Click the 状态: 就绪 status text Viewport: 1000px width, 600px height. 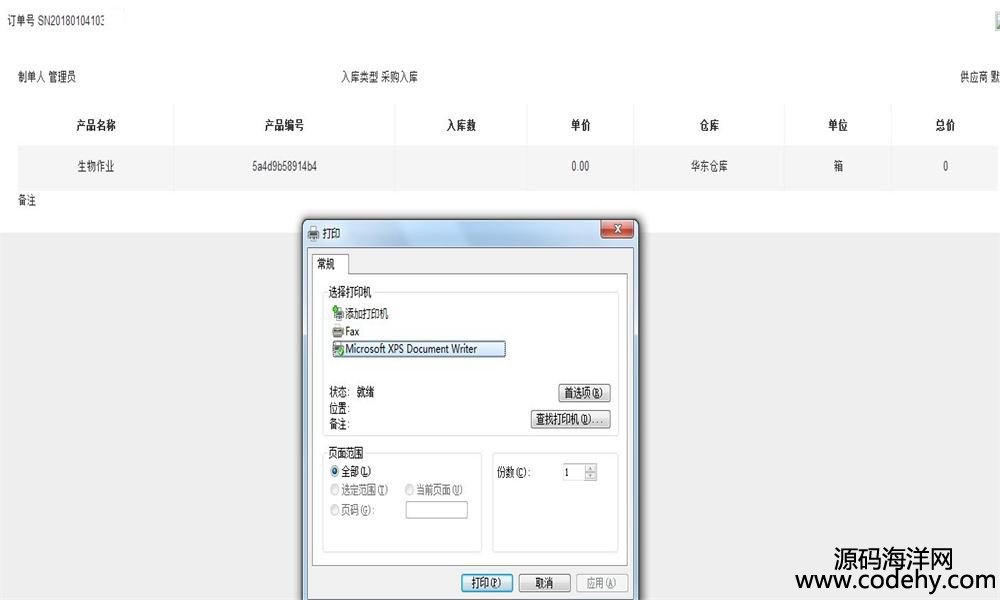pos(351,391)
